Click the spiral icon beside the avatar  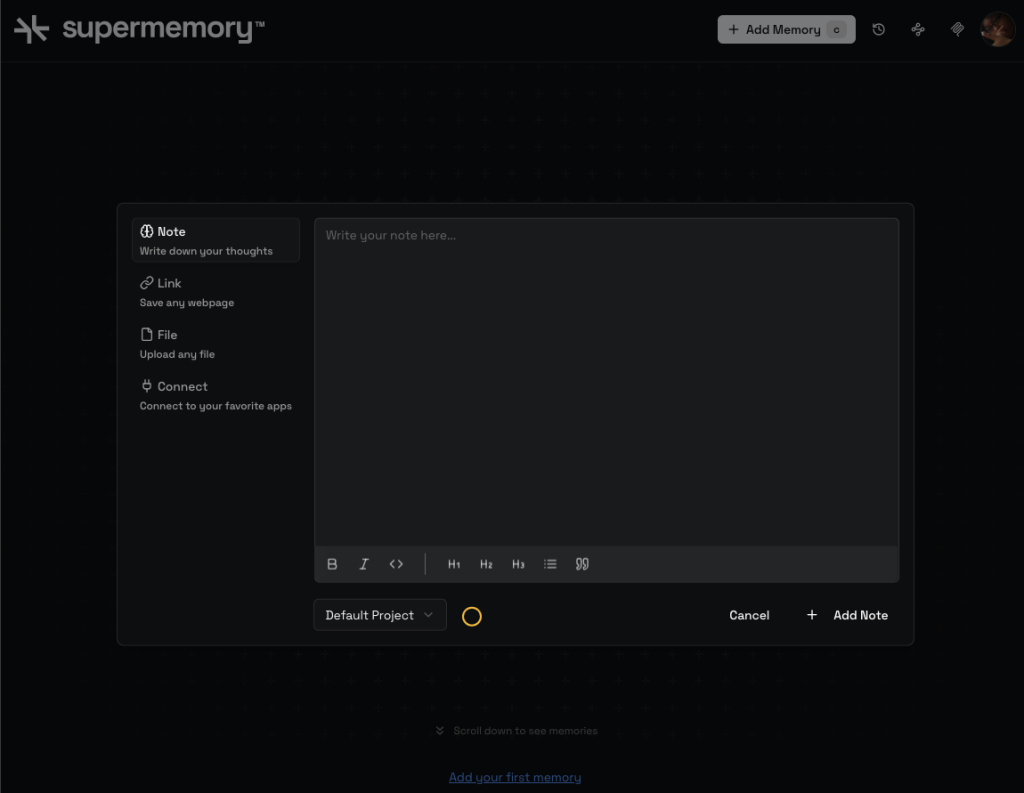957,30
